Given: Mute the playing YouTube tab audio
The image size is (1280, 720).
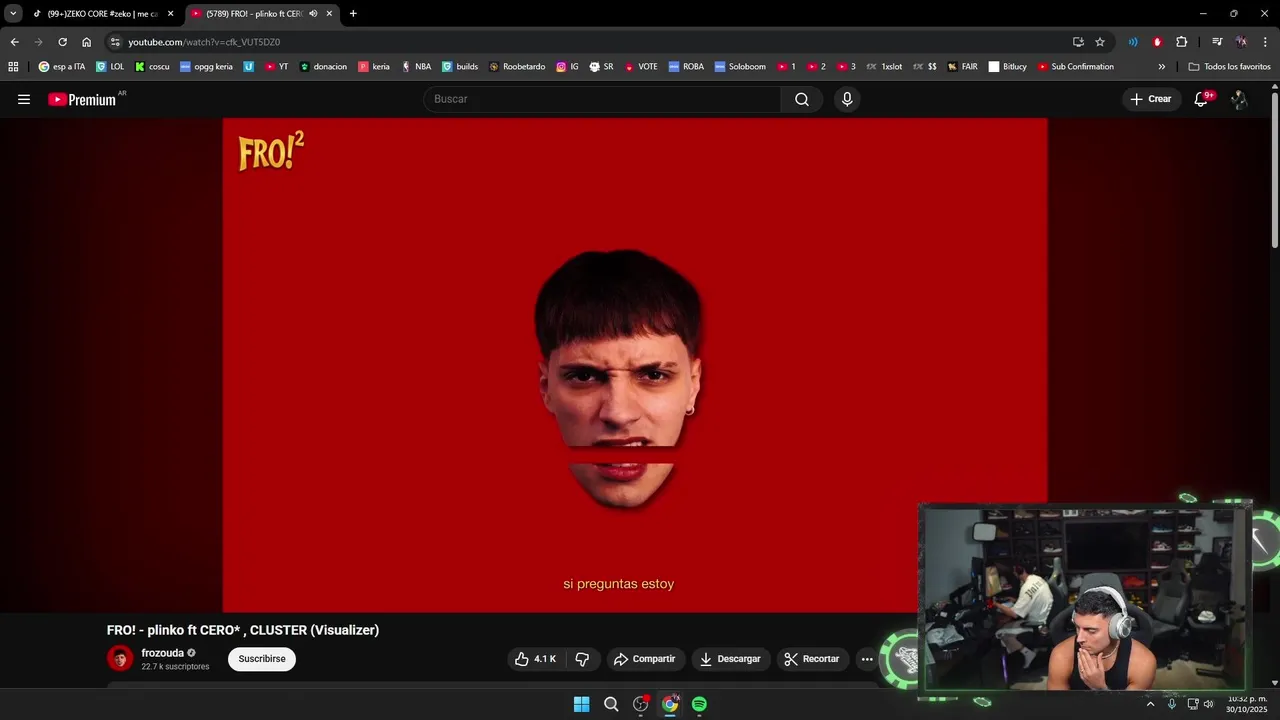Looking at the screenshot, I should pos(313,14).
